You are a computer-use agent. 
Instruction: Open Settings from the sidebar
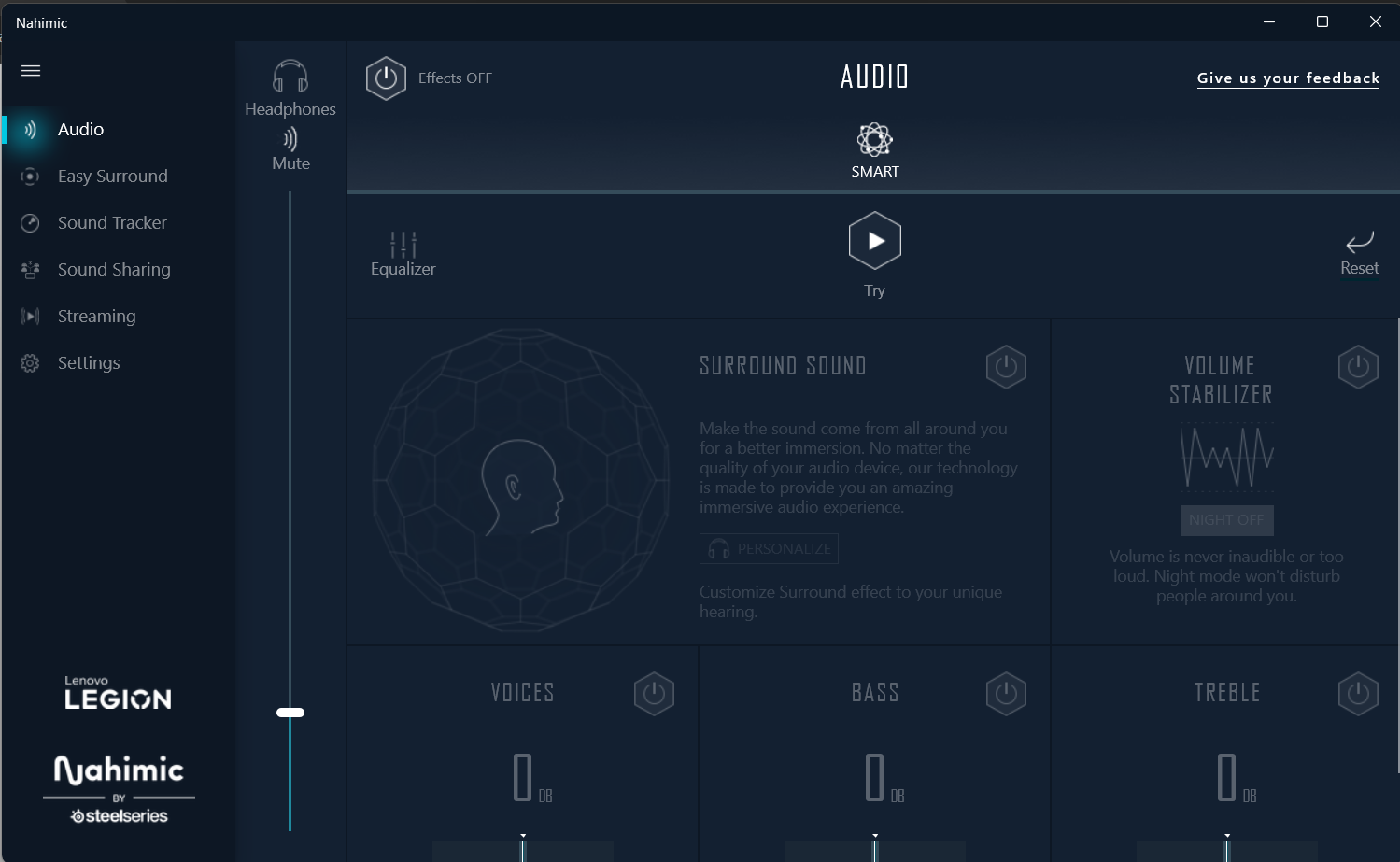tap(89, 363)
